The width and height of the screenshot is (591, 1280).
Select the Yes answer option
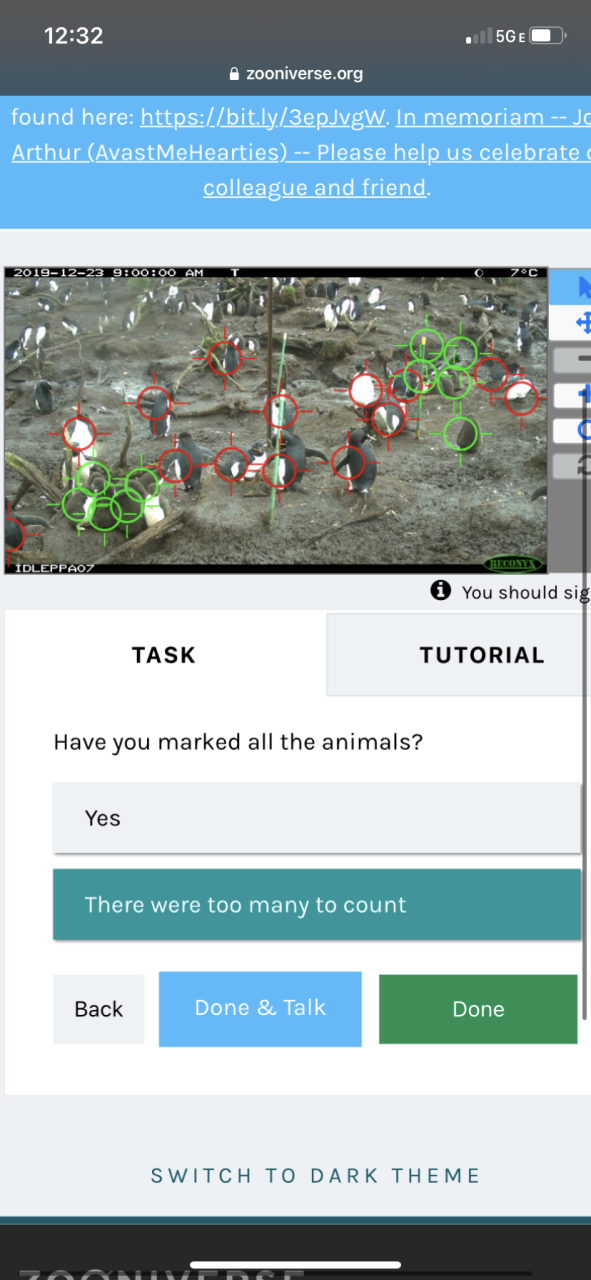point(317,818)
